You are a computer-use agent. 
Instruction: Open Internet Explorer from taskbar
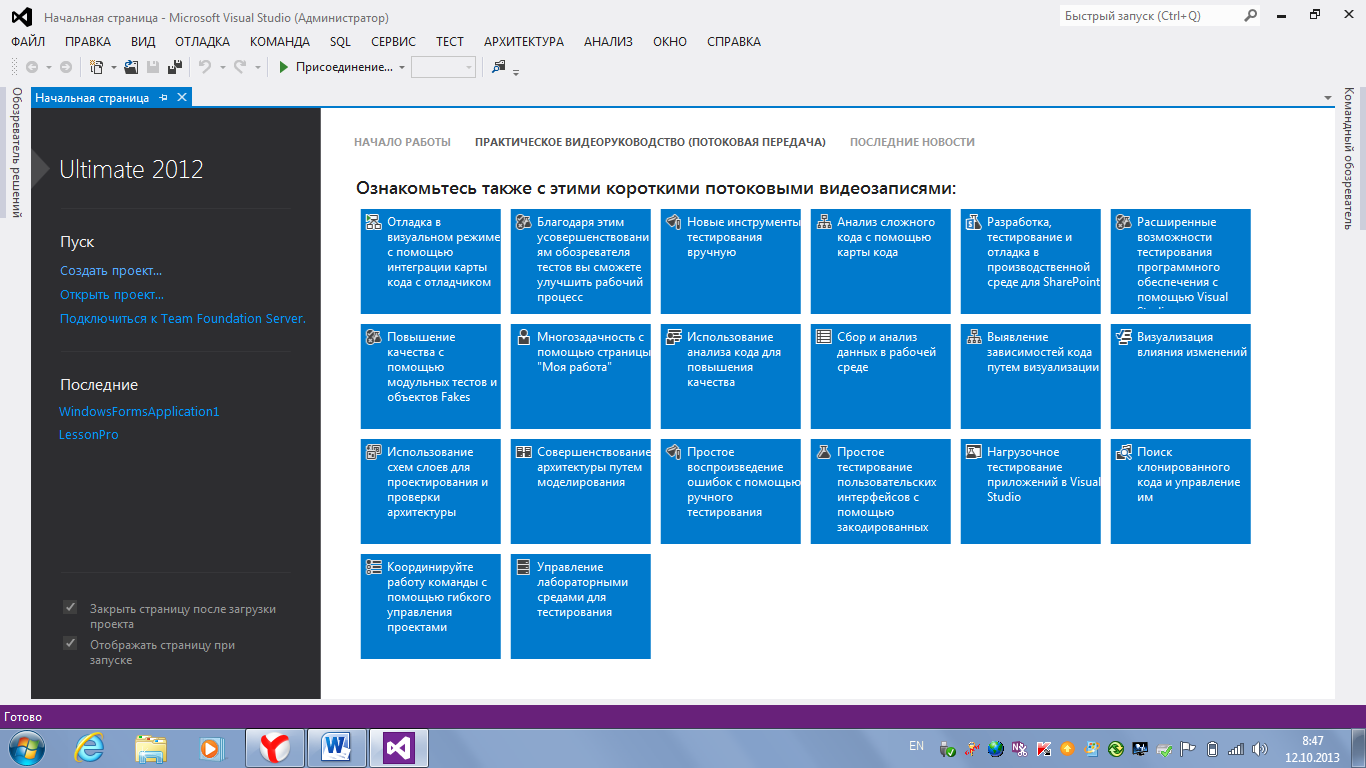tap(89, 747)
